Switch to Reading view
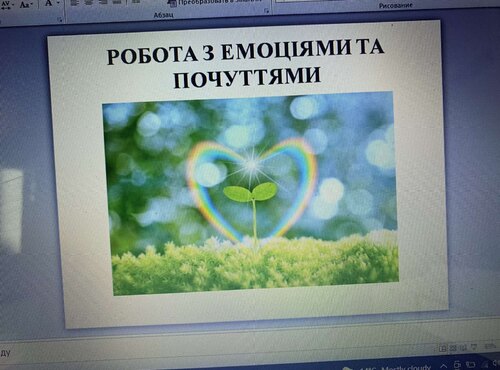 point(463,348)
